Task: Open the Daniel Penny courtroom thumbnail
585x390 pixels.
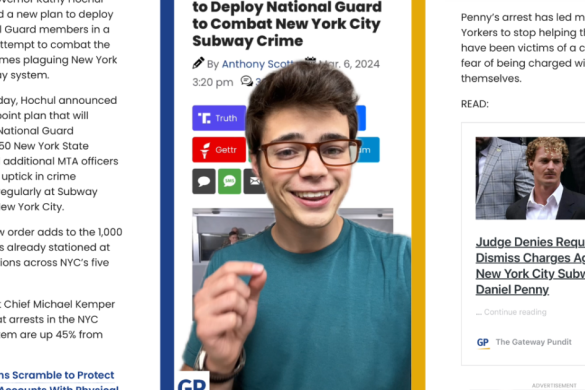Action: 530,178
